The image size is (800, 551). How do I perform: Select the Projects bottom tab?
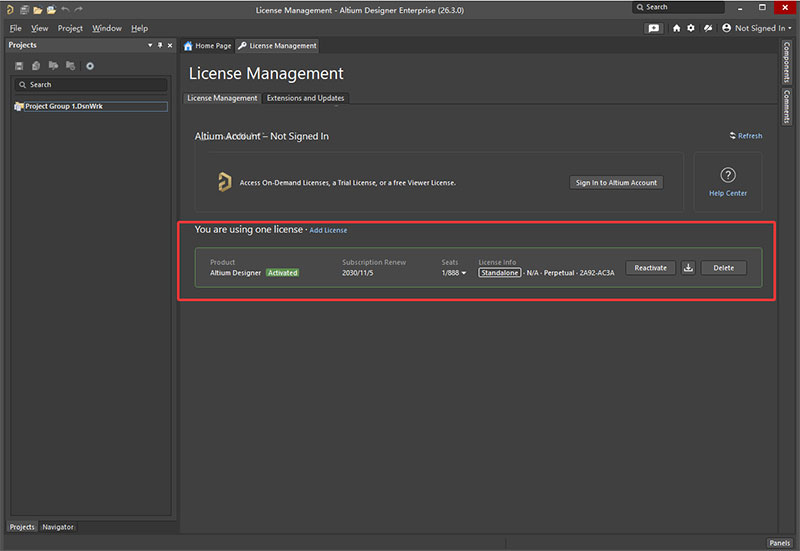22,527
